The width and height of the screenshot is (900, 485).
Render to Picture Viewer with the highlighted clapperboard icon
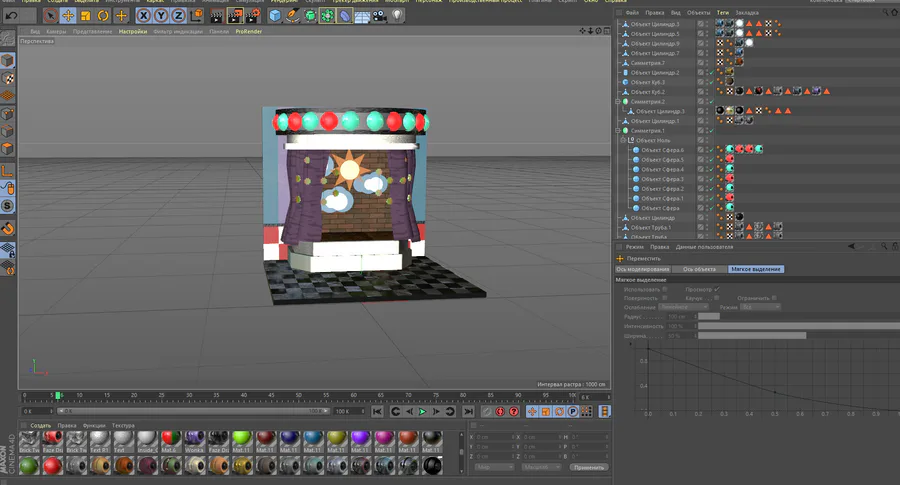point(235,15)
